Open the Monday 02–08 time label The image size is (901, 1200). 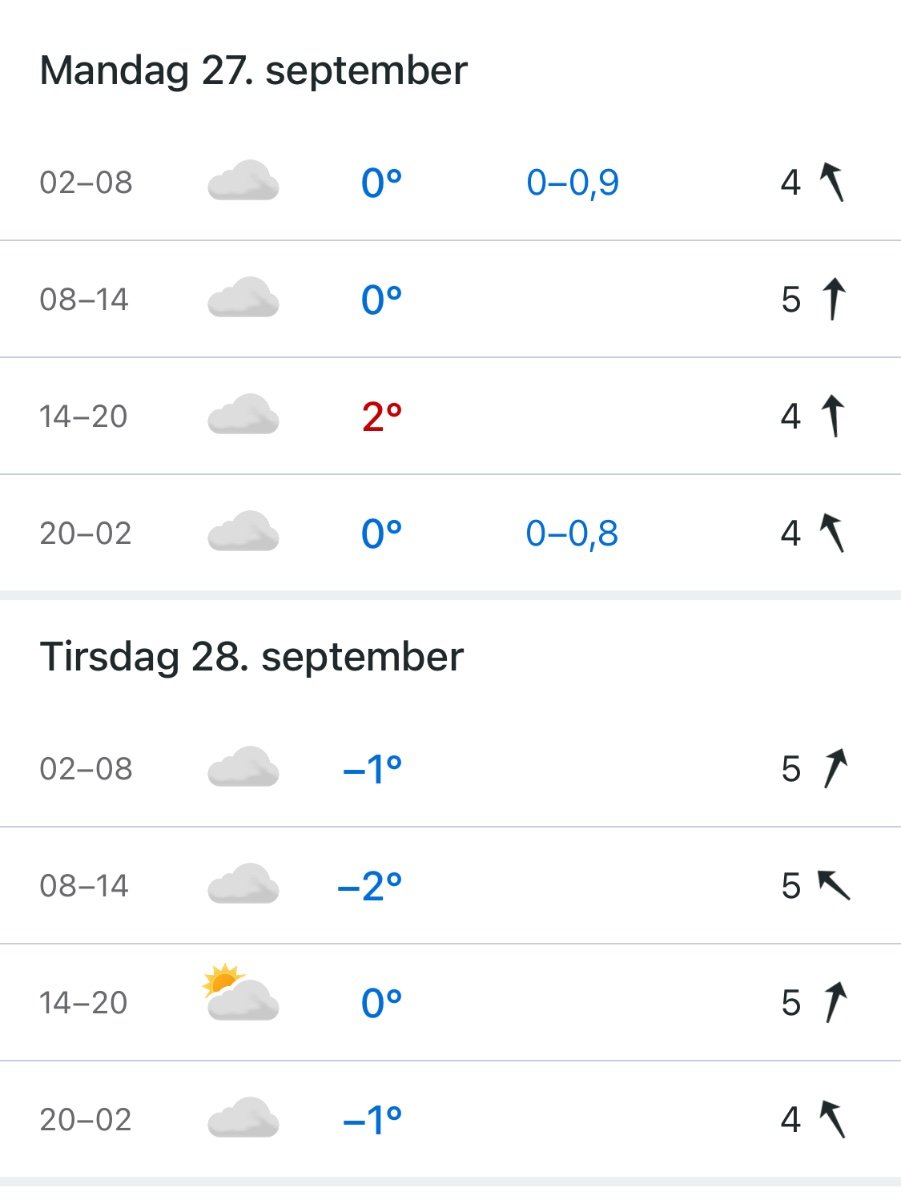click(86, 184)
